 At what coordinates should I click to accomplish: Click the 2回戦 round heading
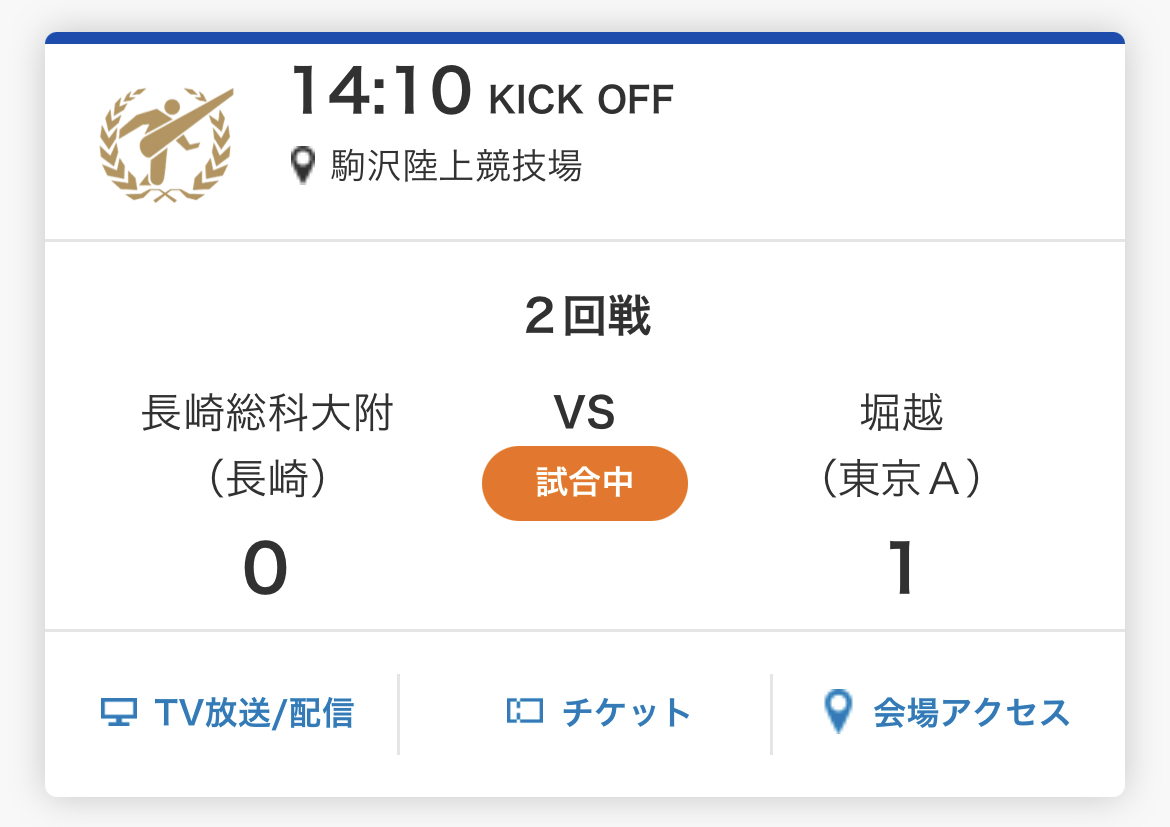[586, 317]
